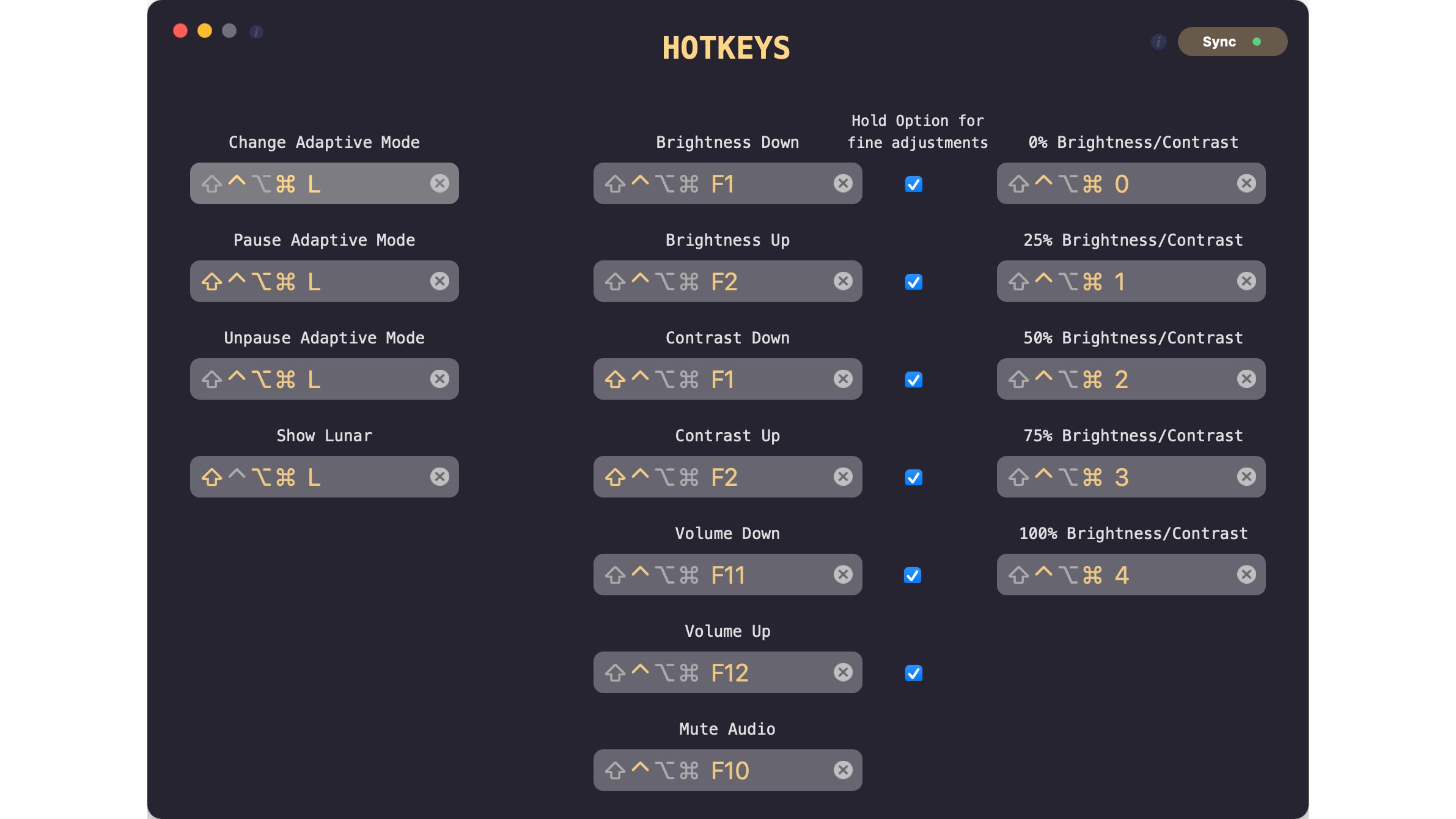Image resolution: width=1456 pixels, height=819 pixels.
Task: Toggle Command modifier for Brightness Down hotkey
Action: [x=689, y=184]
